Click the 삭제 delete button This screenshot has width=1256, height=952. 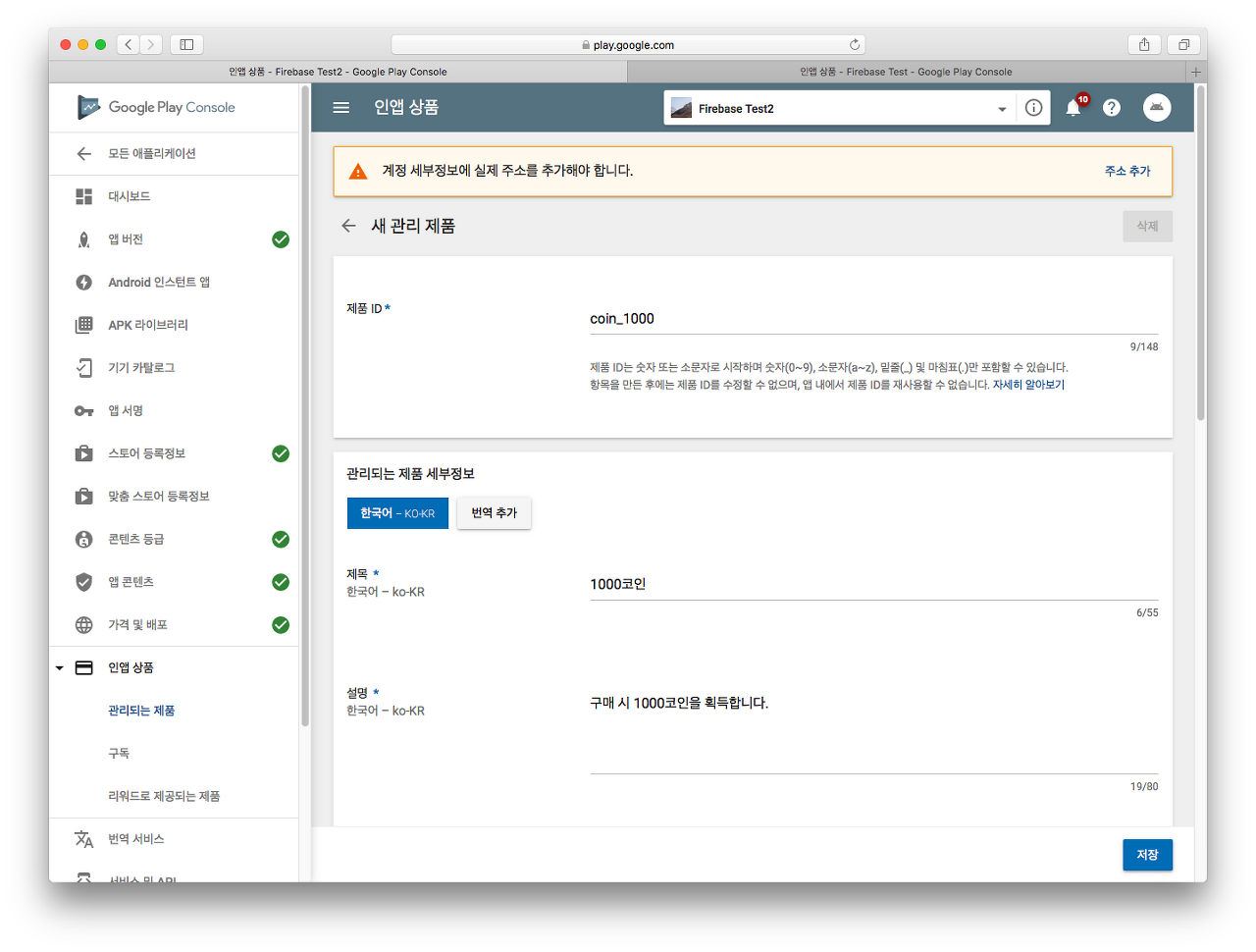click(x=1147, y=226)
